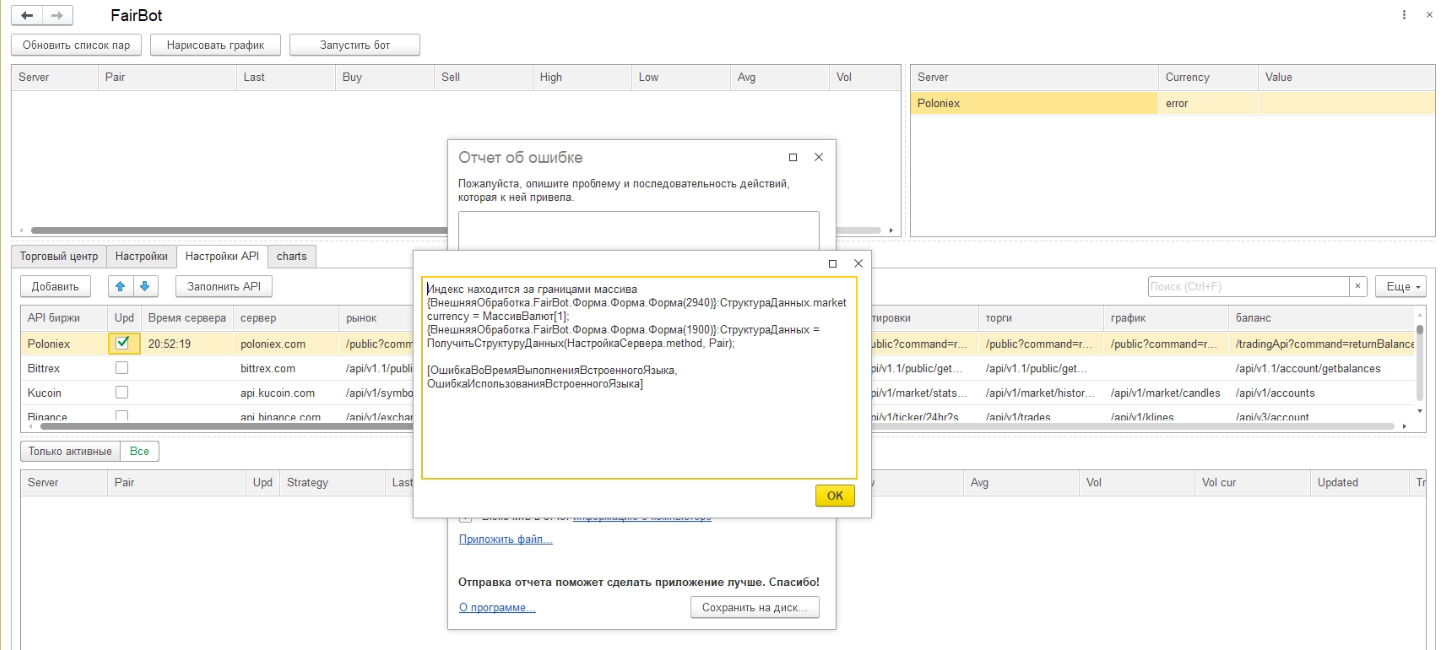Select the Настройки API tab
The height and width of the screenshot is (650, 1447).
[222, 256]
